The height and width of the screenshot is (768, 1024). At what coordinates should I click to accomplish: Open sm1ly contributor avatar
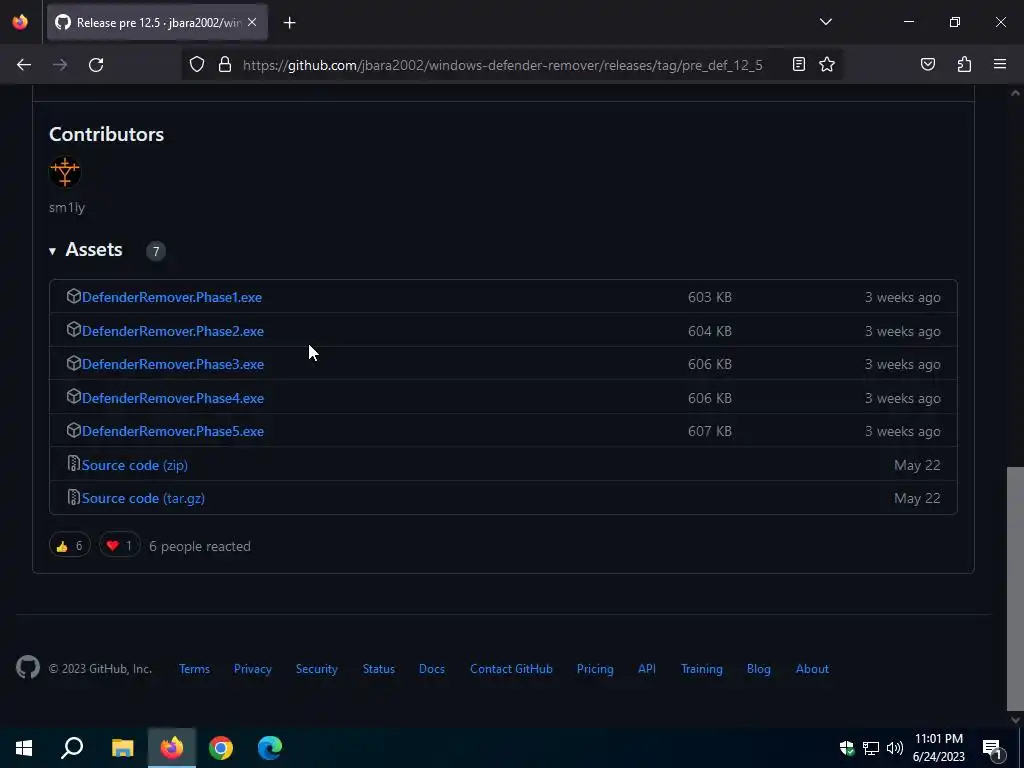click(x=65, y=172)
